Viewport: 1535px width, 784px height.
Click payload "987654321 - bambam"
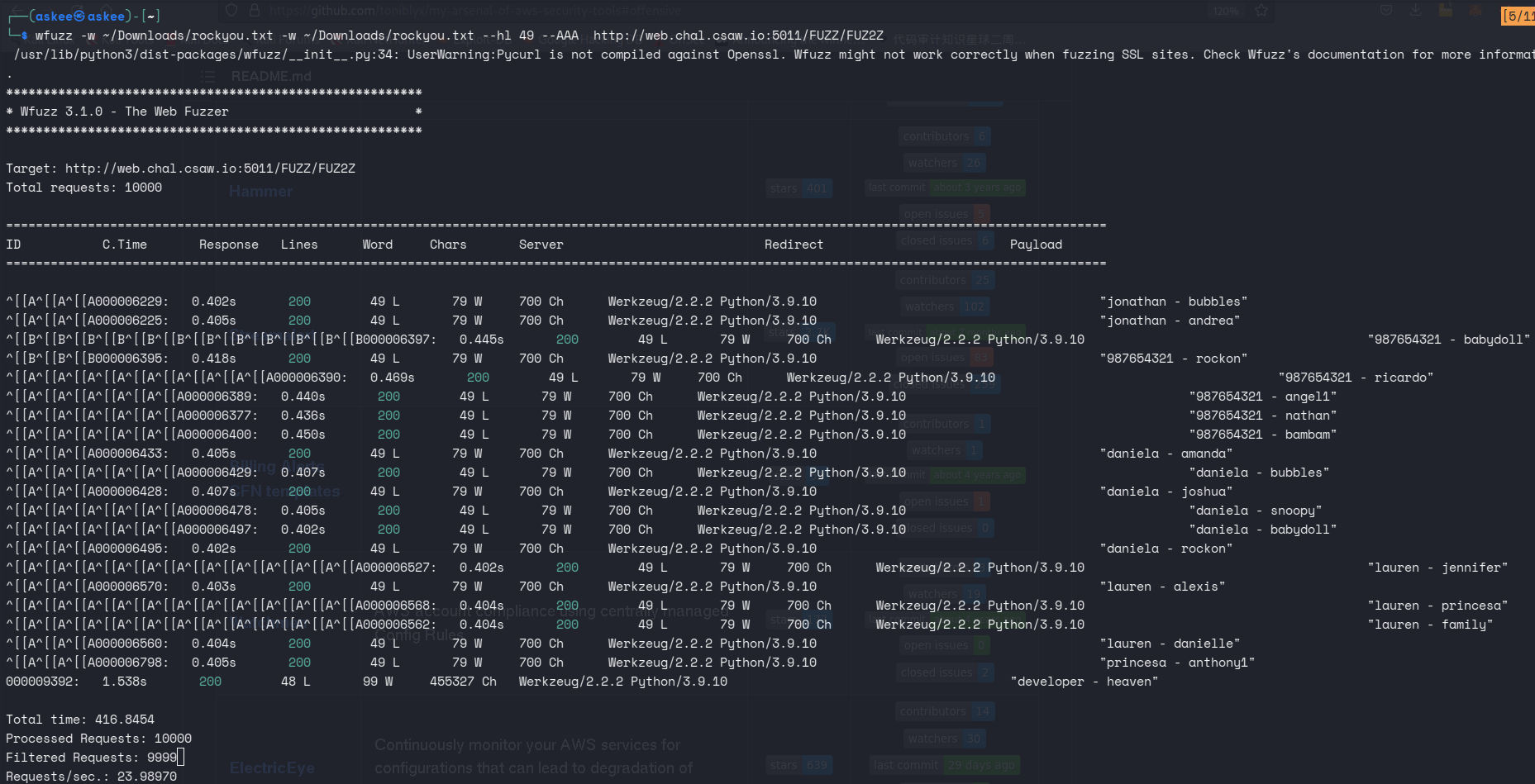point(1263,435)
